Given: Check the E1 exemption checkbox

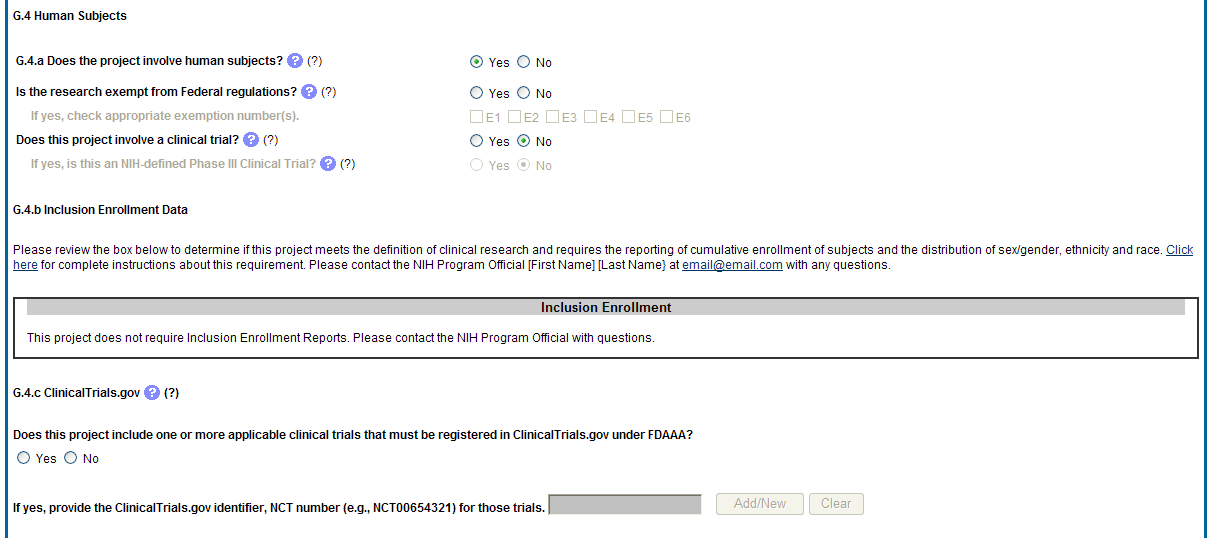Looking at the screenshot, I should point(477,117).
